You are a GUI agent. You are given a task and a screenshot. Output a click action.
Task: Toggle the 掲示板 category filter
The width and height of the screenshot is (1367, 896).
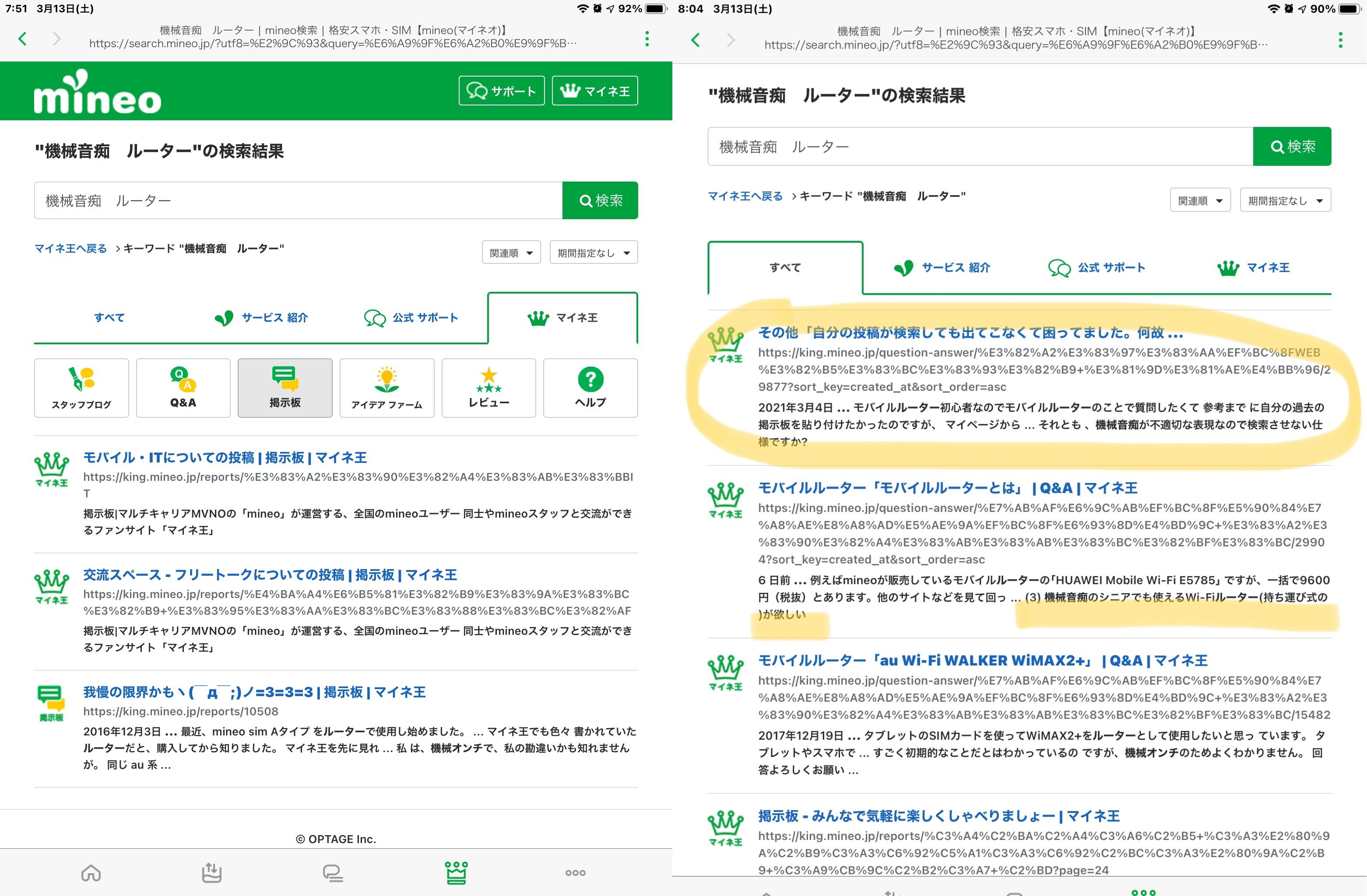coord(285,388)
